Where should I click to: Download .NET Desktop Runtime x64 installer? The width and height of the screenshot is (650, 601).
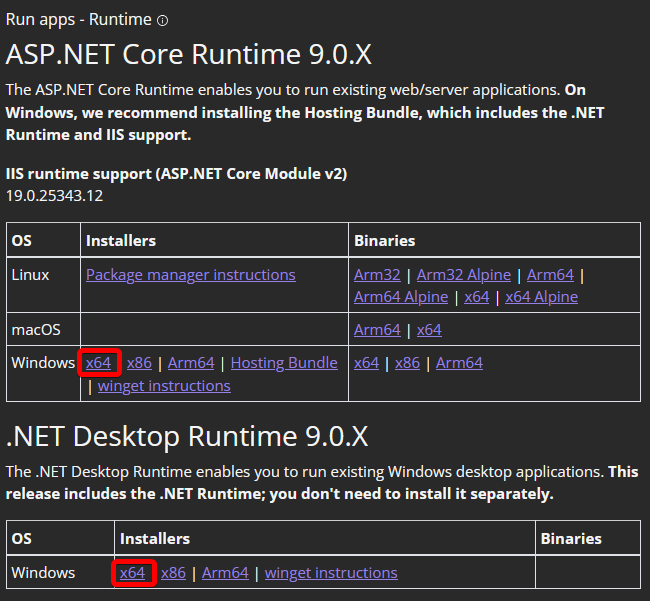coord(133,573)
